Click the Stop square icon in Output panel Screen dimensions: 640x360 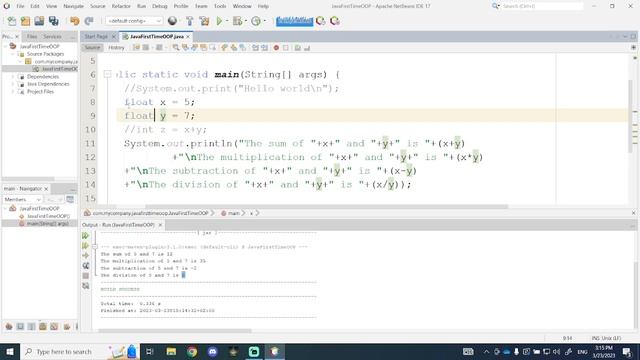click(x=85, y=276)
